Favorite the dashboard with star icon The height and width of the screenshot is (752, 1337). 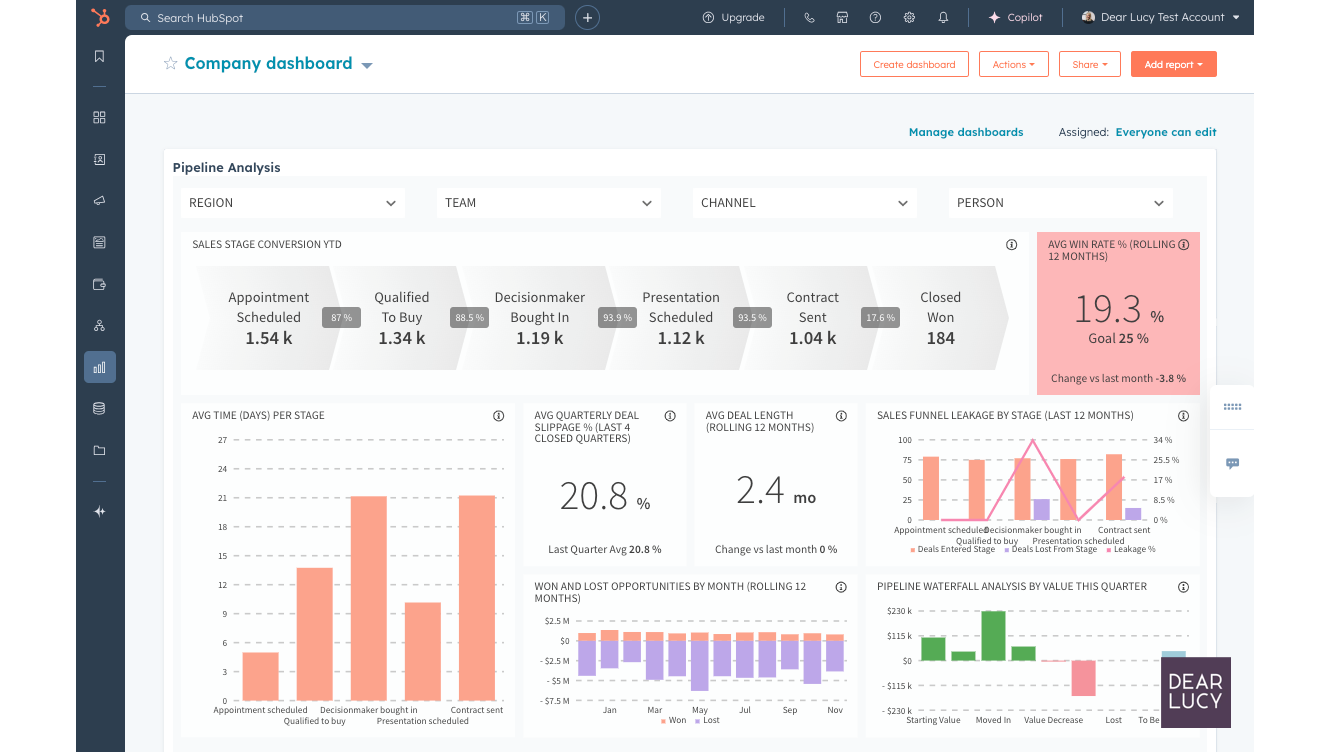click(x=170, y=64)
